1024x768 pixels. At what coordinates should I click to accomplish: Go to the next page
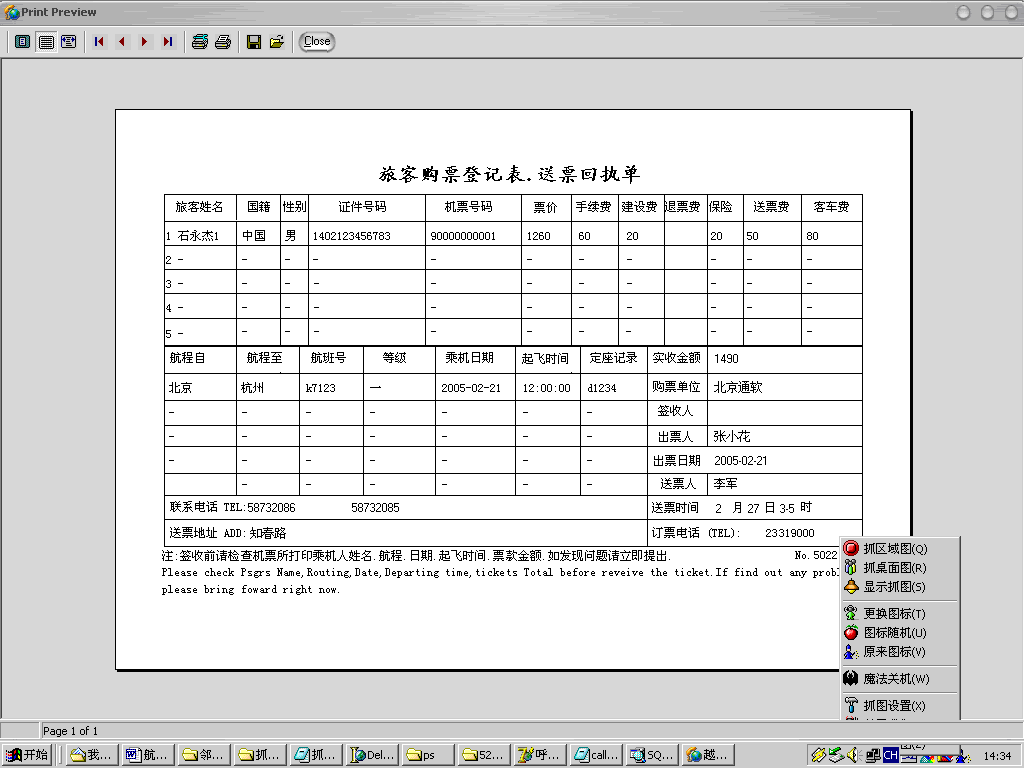(x=144, y=42)
